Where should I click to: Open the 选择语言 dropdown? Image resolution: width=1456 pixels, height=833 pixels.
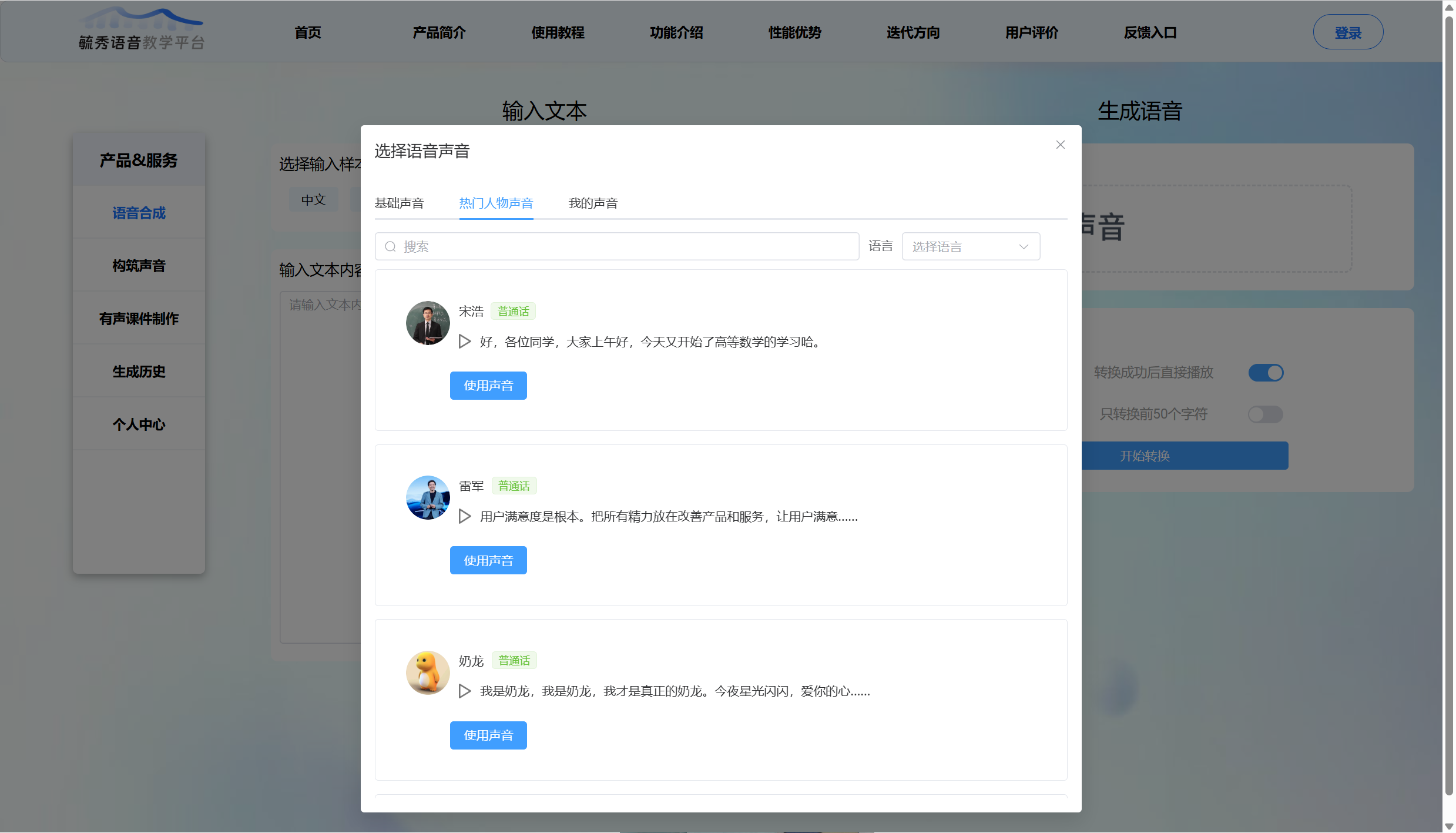(x=970, y=246)
